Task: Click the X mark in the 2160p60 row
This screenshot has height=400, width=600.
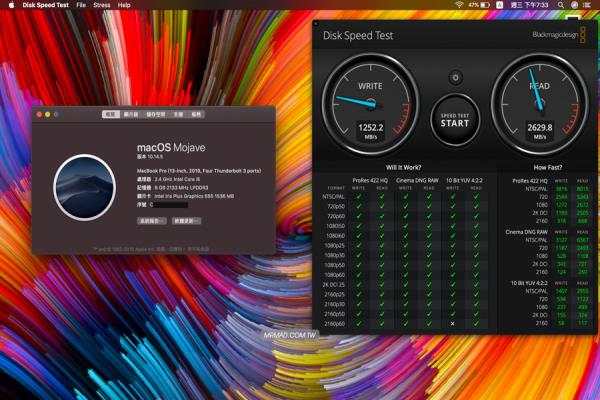Action: pyautogui.click(x=453, y=324)
